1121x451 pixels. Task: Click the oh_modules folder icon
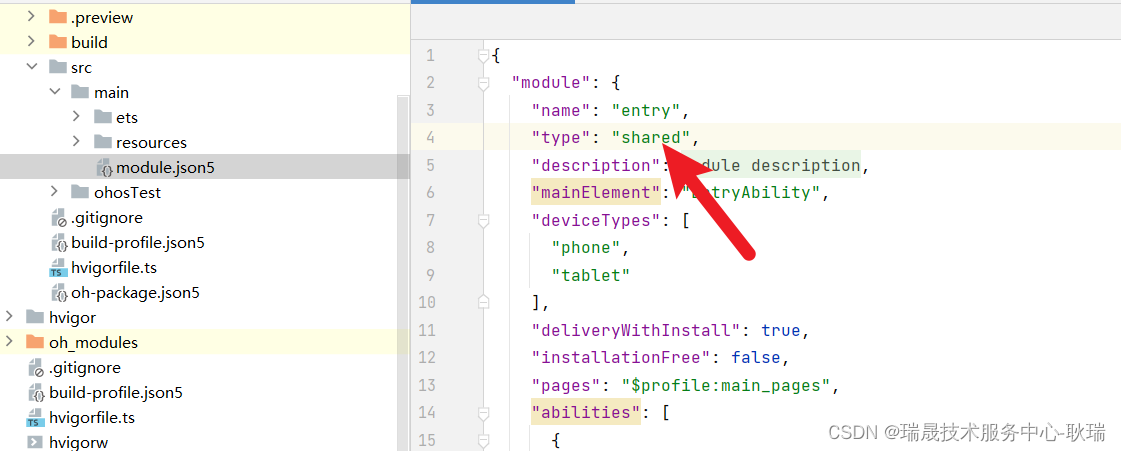(x=35, y=342)
